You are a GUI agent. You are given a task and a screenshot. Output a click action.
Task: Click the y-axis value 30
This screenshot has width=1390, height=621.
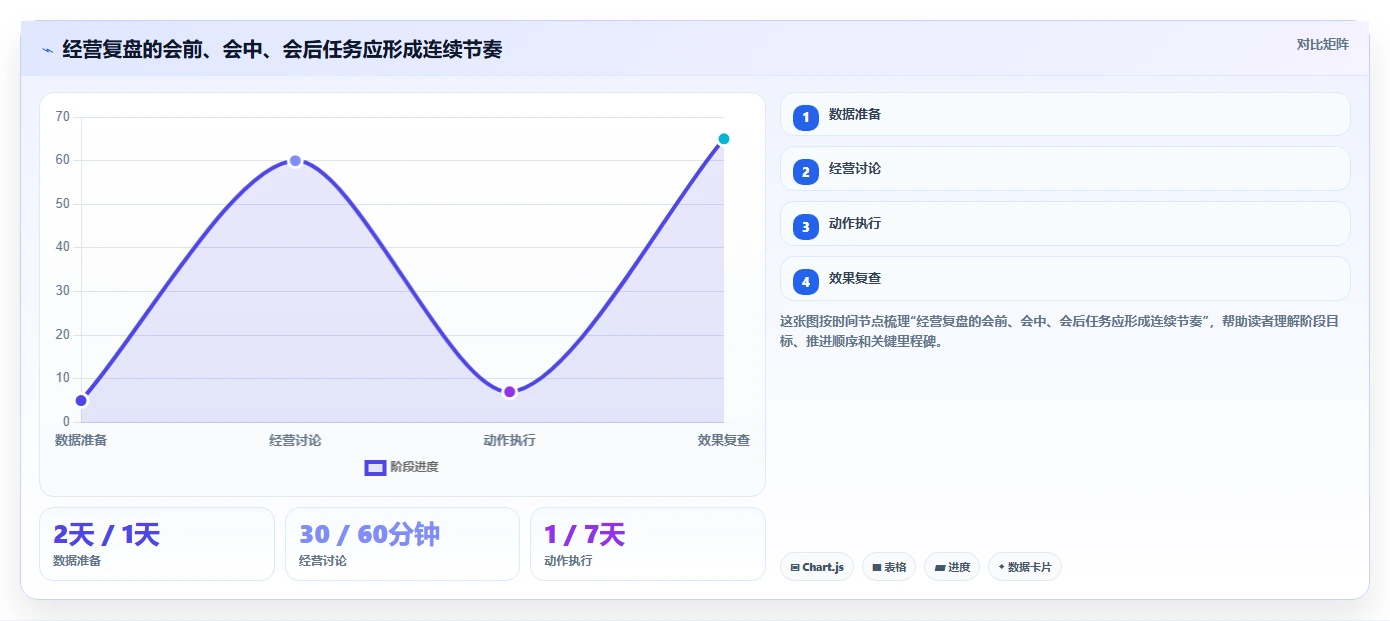[x=63, y=291]
